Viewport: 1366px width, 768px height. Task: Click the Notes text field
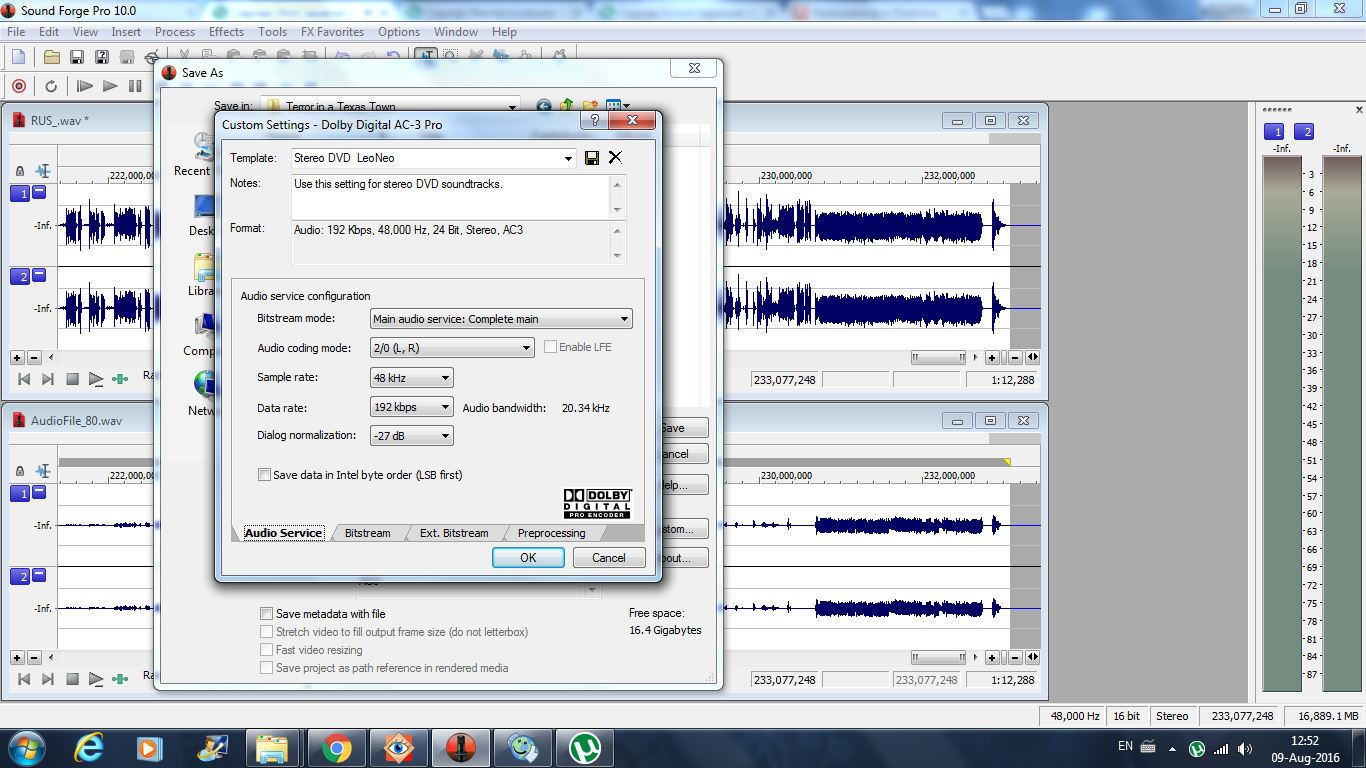458,197
